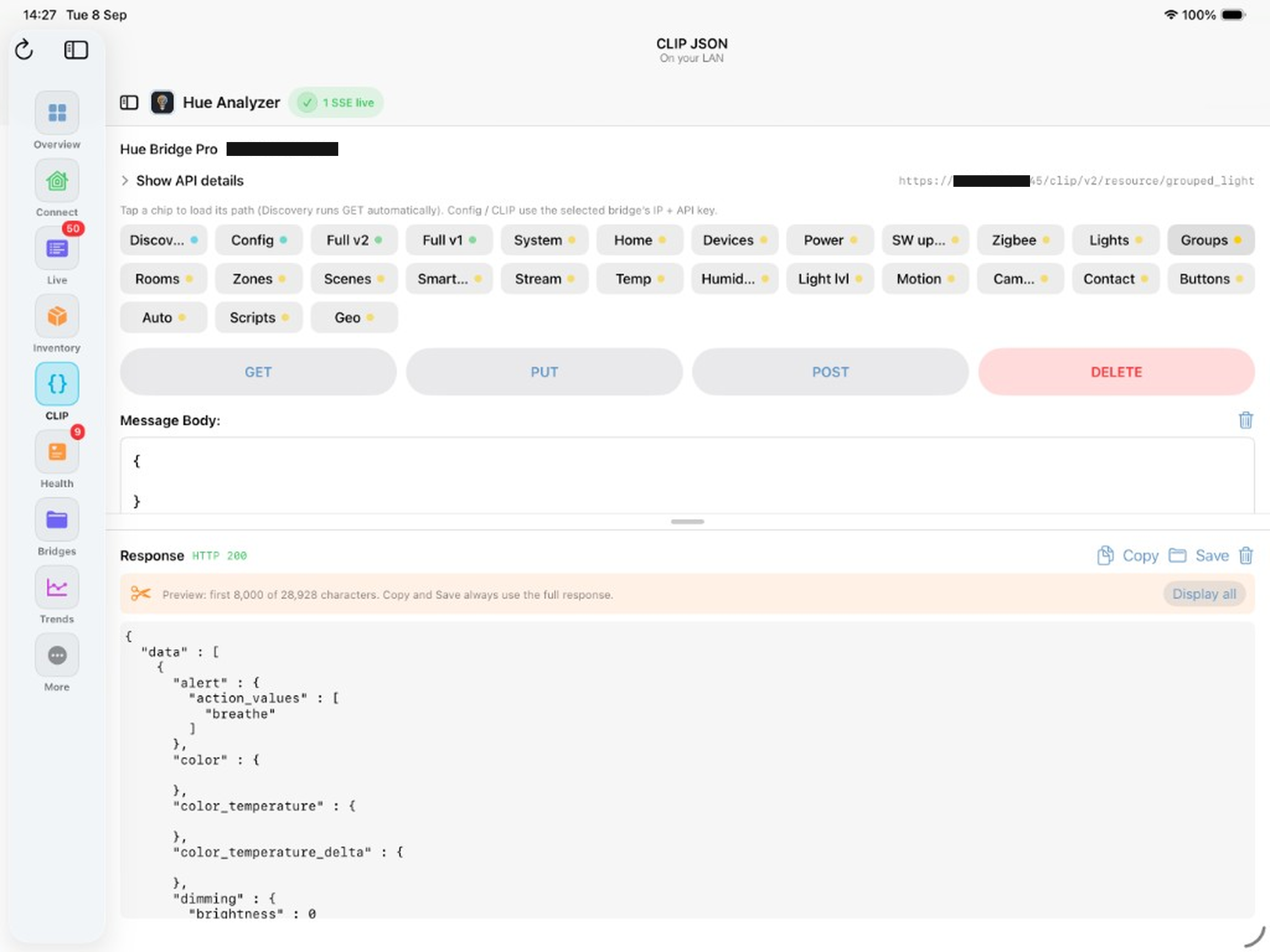Select the Cam... chip
1270x952 pixels.
[x=1020, y=279]
